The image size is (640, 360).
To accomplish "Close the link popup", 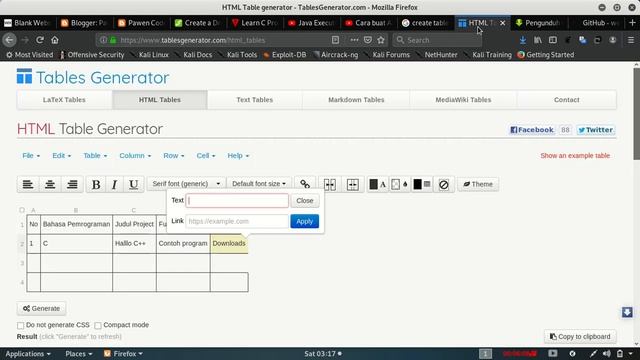I will (305, 200).
